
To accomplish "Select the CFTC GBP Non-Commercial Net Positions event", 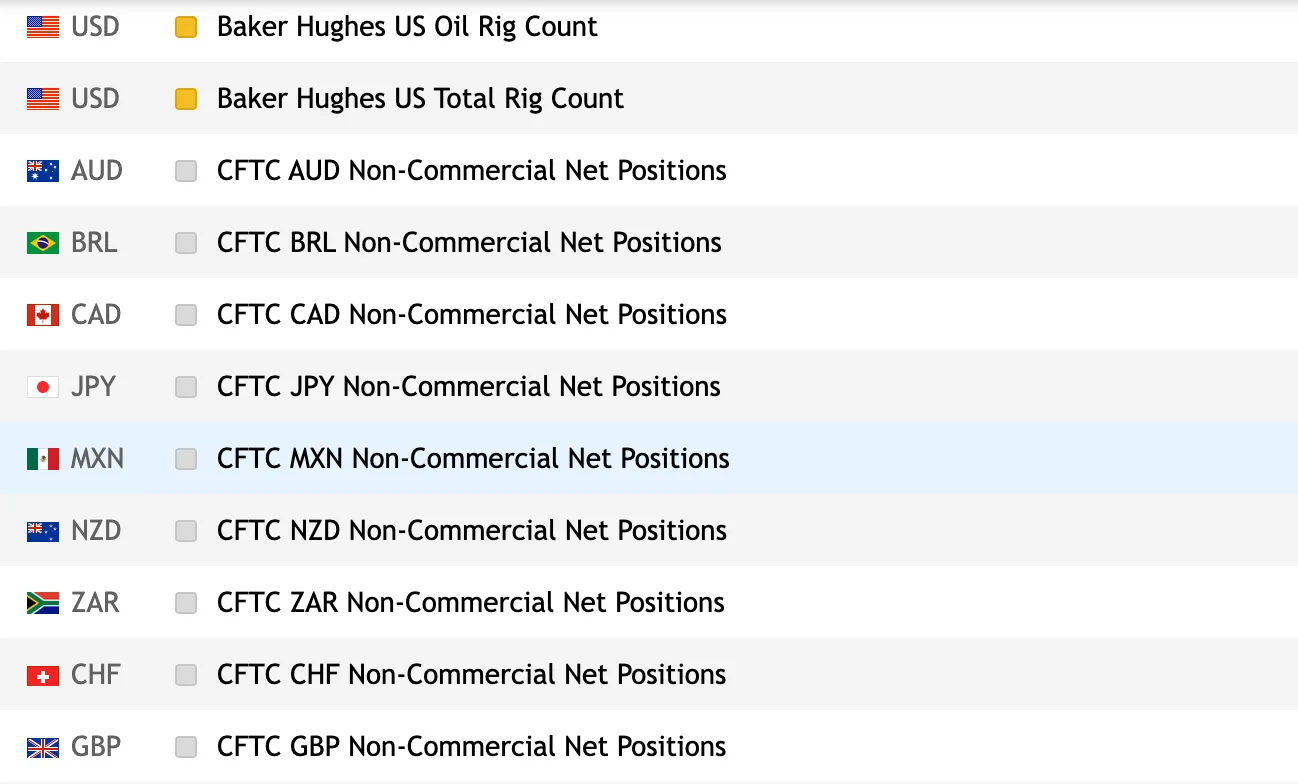I will pyautogui.click(x=472, y=747).
